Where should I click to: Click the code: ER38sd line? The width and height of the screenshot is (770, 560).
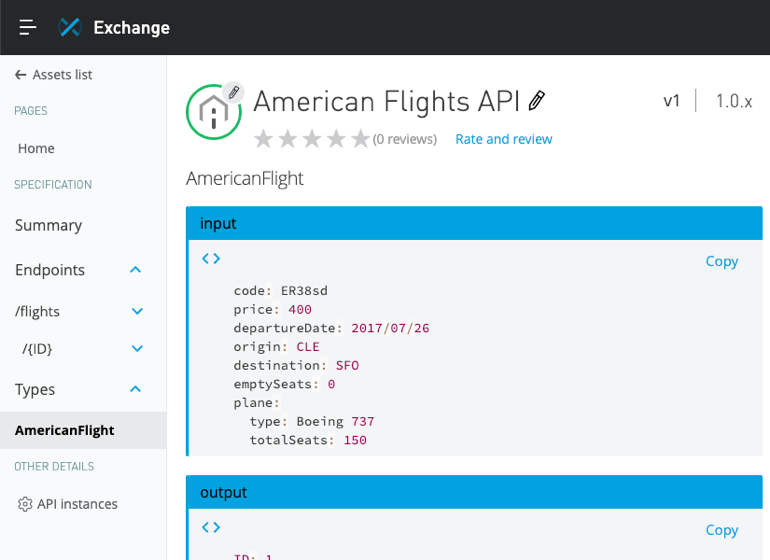[x=280, y=291]
